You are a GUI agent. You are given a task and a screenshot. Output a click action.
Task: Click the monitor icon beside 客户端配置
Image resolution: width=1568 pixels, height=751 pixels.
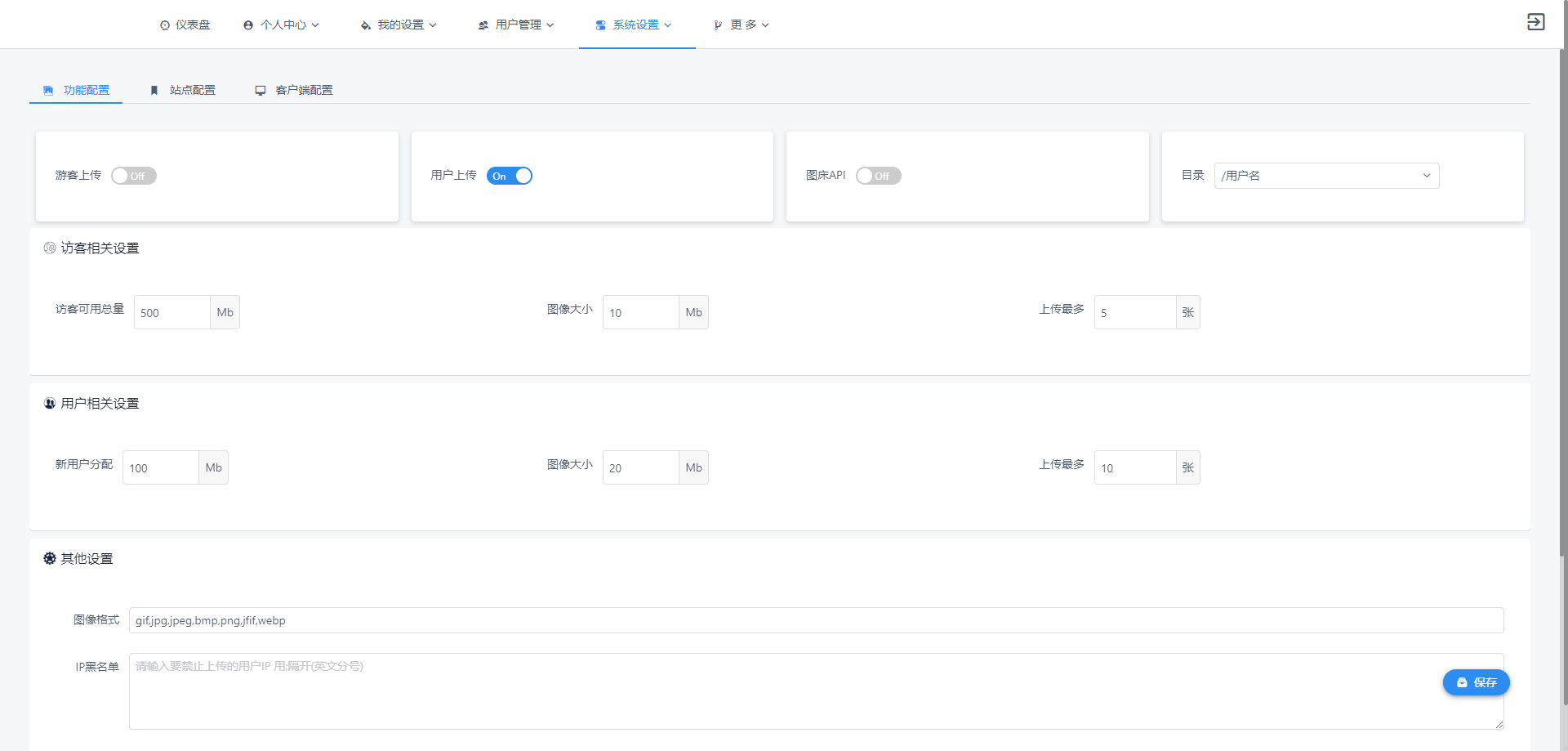261,90
